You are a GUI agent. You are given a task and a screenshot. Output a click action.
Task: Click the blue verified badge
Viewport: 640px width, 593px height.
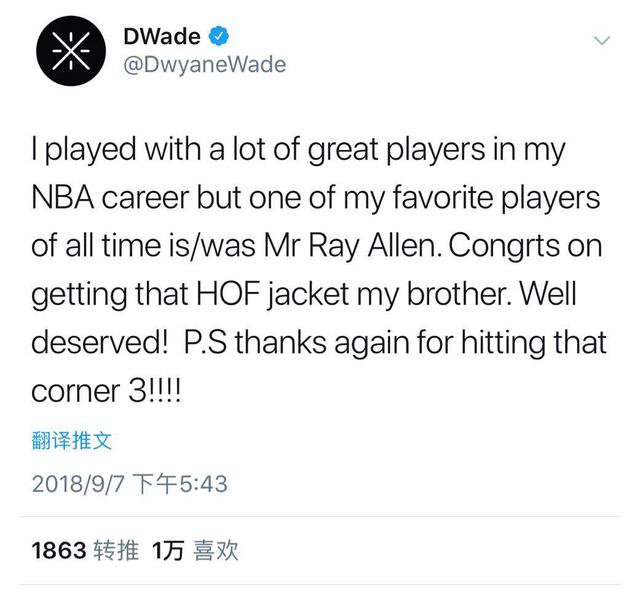tap(219, 36)
